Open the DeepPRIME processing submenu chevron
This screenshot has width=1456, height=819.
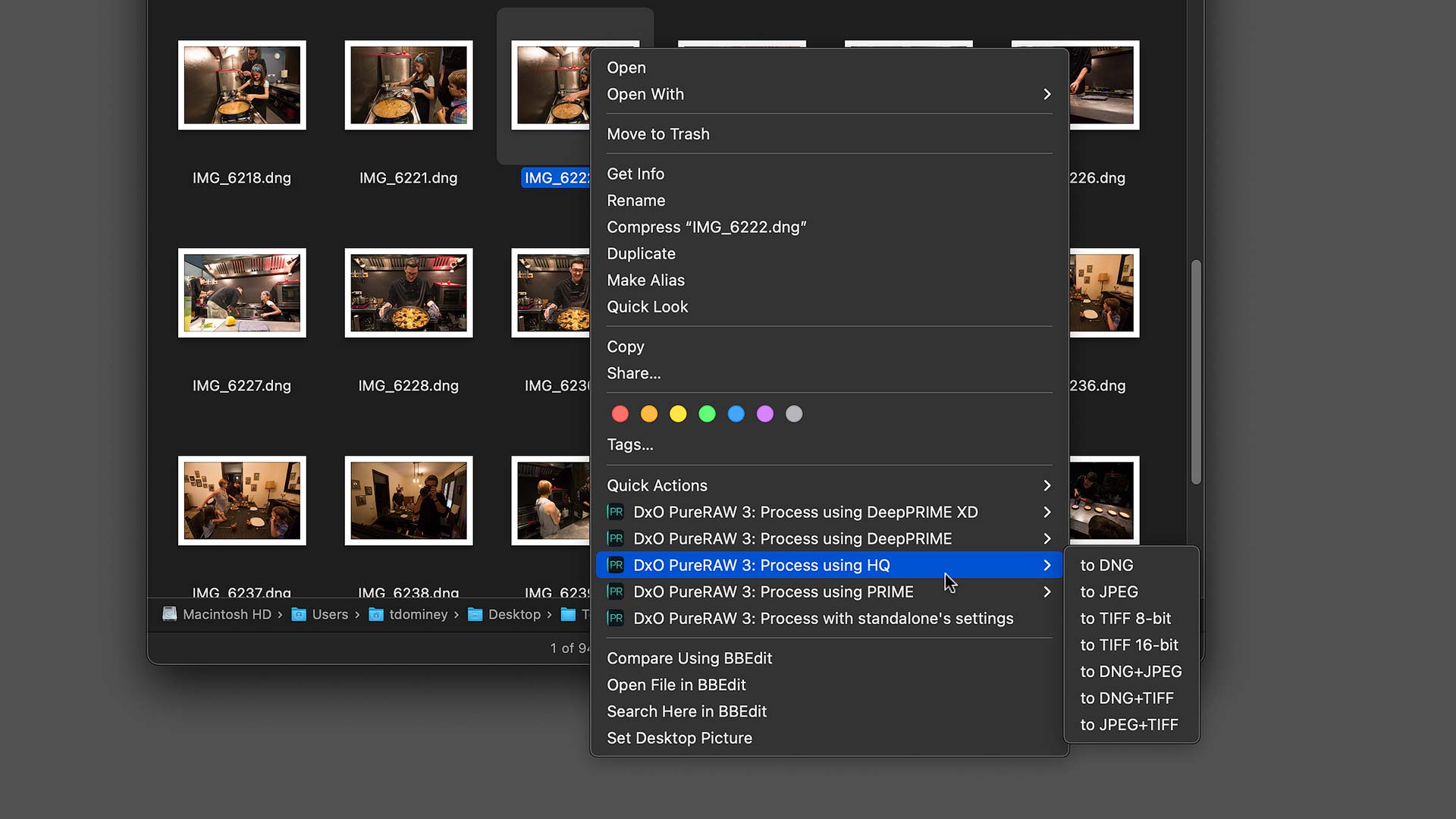pyautogui.click(x=1046, y=538)
